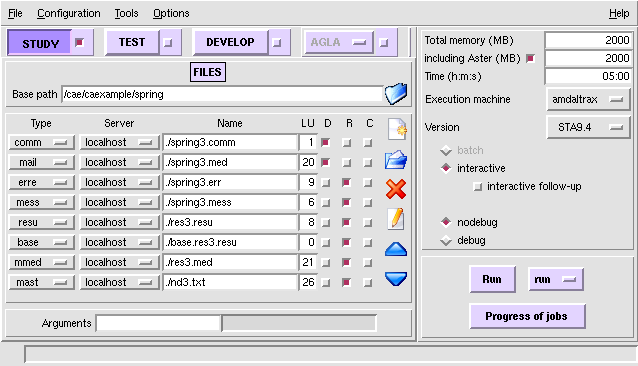Click the Base path input field
This screenshot has width=638, height=366.
pos(222,94)
